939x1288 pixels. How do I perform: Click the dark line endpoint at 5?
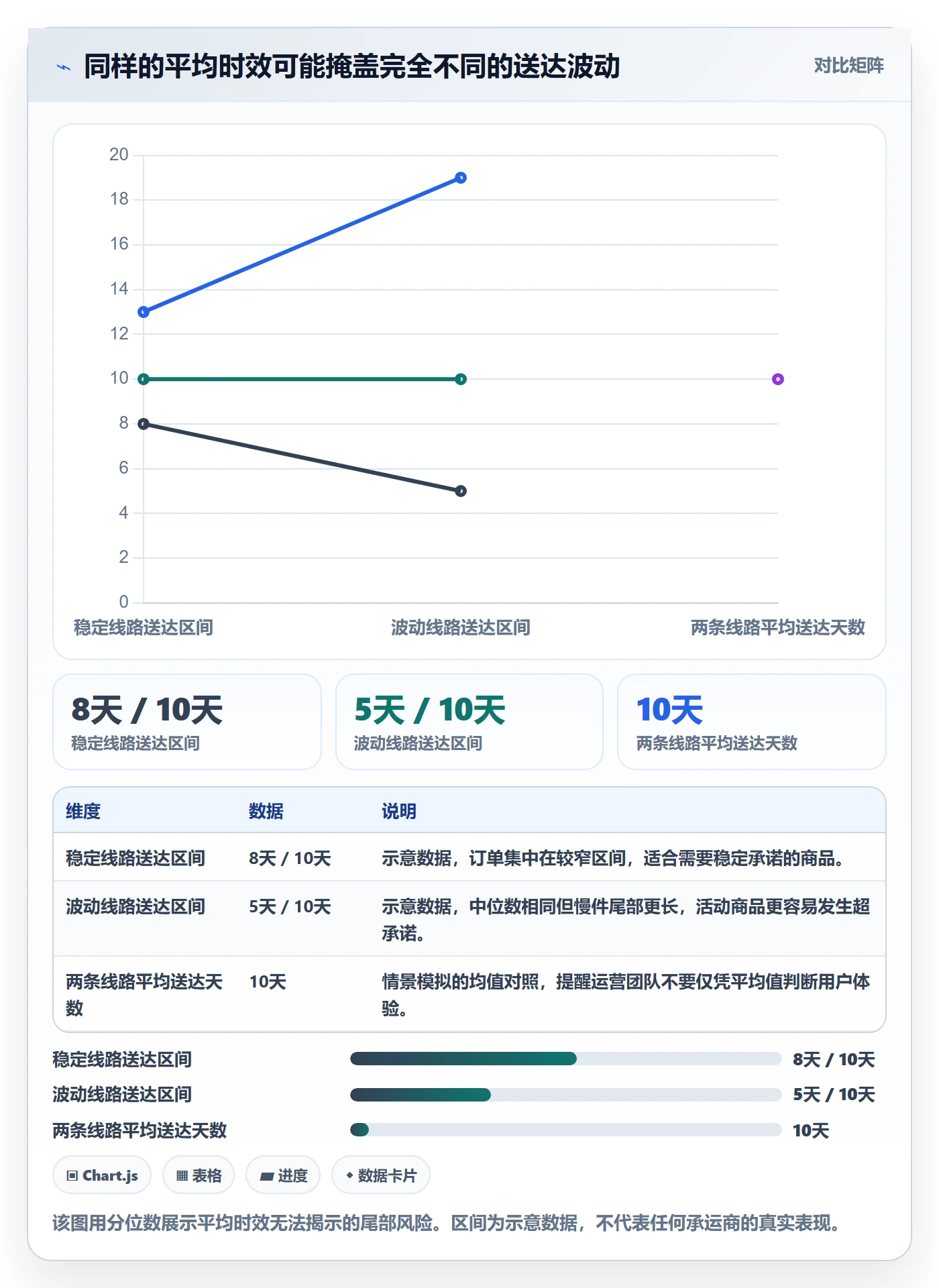pyautogui.click(x=461, y=491)
